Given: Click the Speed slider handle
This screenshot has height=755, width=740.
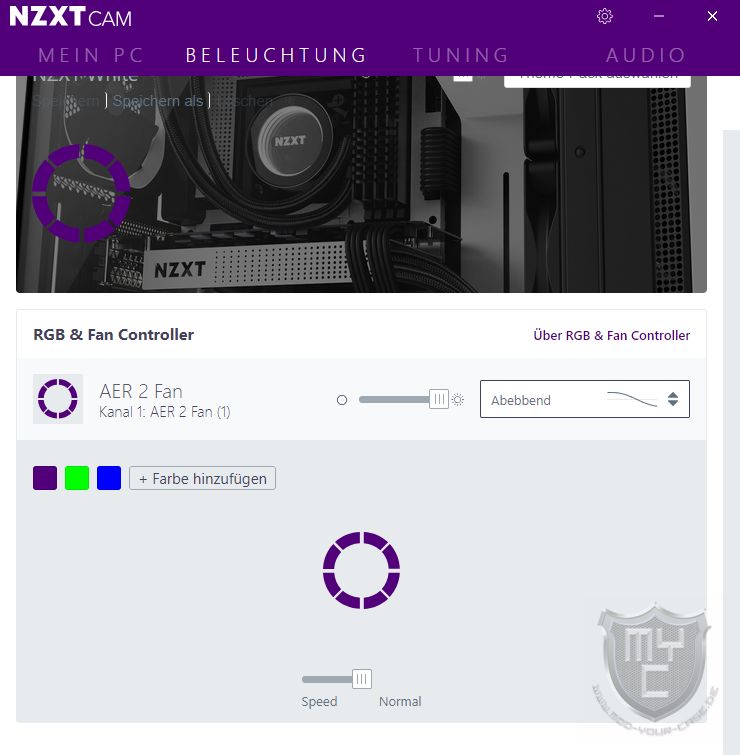Looking at the screenshot, I should pos(362,679).
